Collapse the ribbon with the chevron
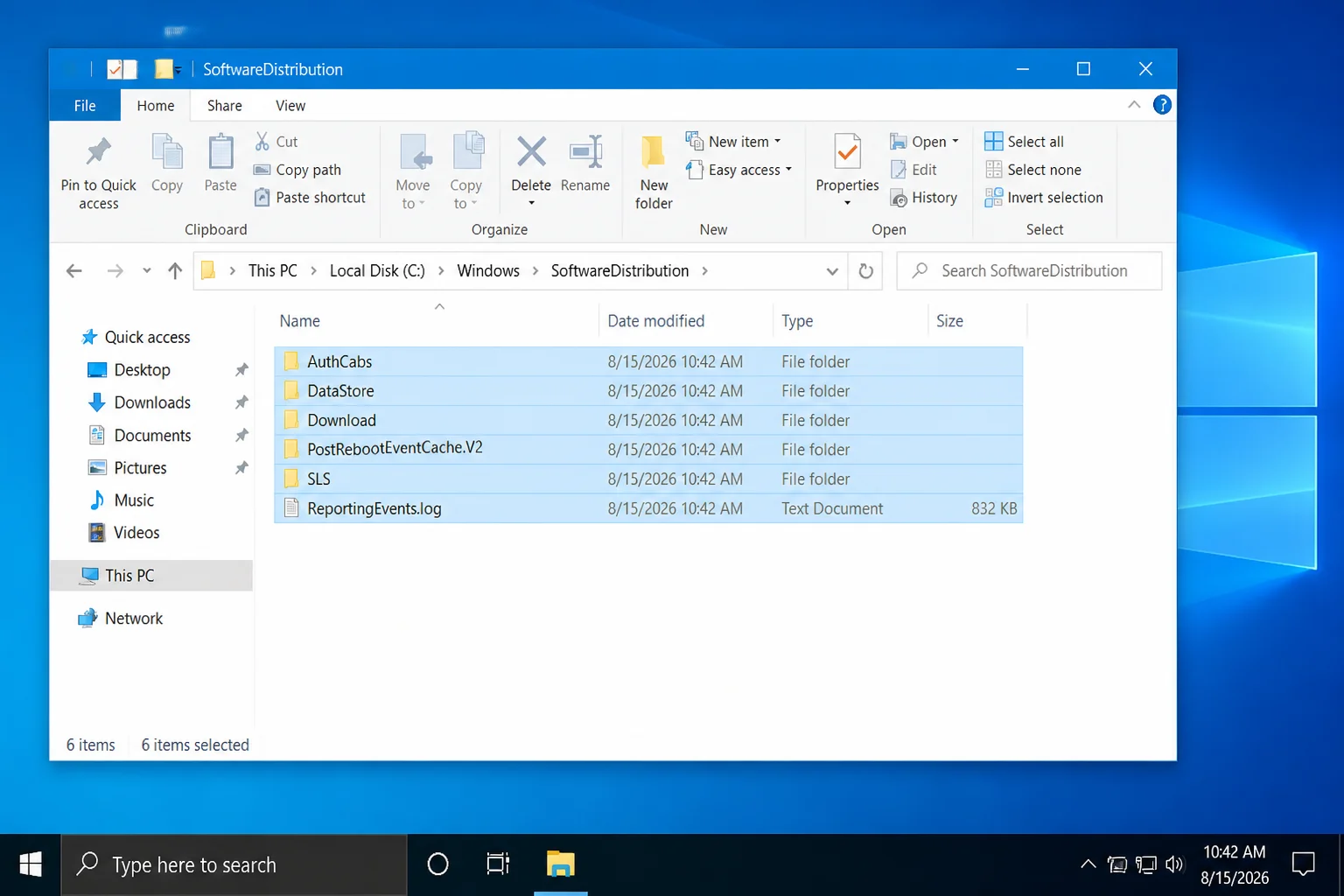 1134,105
